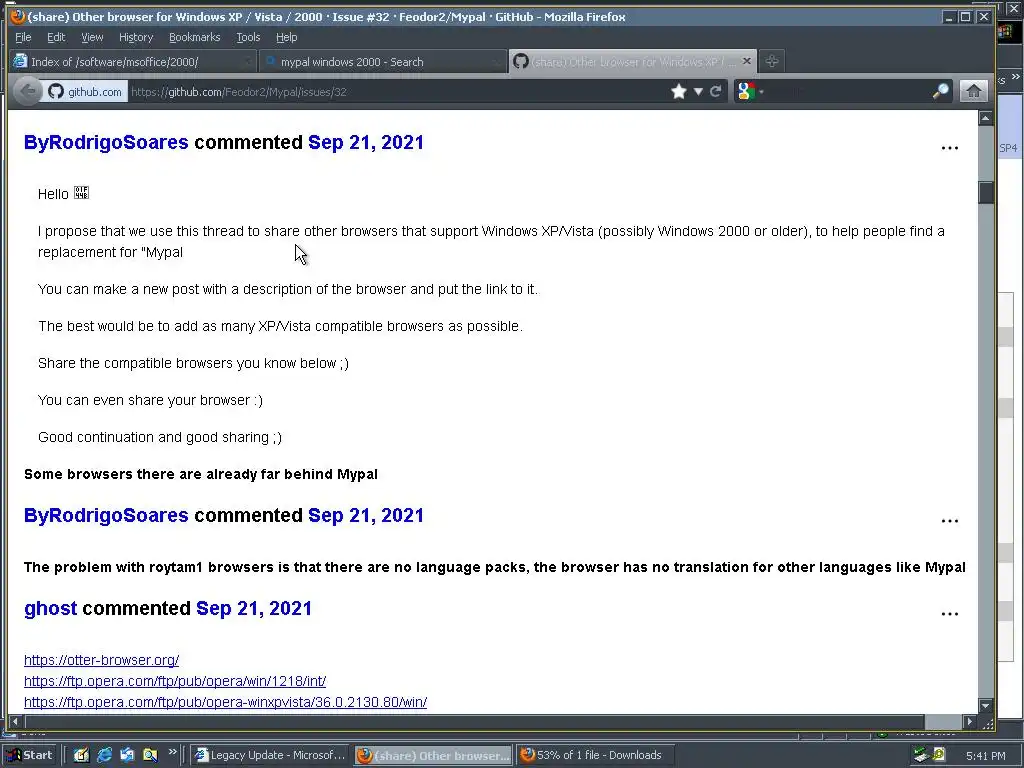Reload the page with the refresh icon

(716, 91)
